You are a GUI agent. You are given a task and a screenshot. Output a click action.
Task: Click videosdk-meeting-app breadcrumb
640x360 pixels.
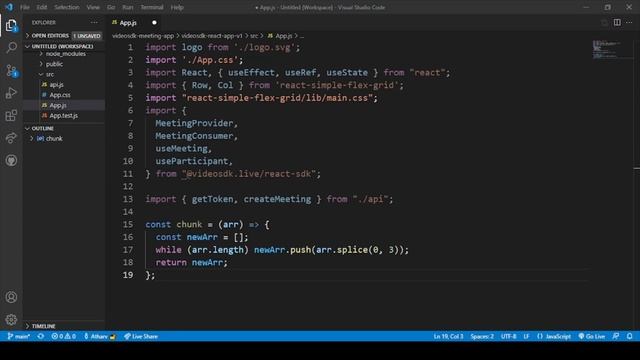point(143,36)
